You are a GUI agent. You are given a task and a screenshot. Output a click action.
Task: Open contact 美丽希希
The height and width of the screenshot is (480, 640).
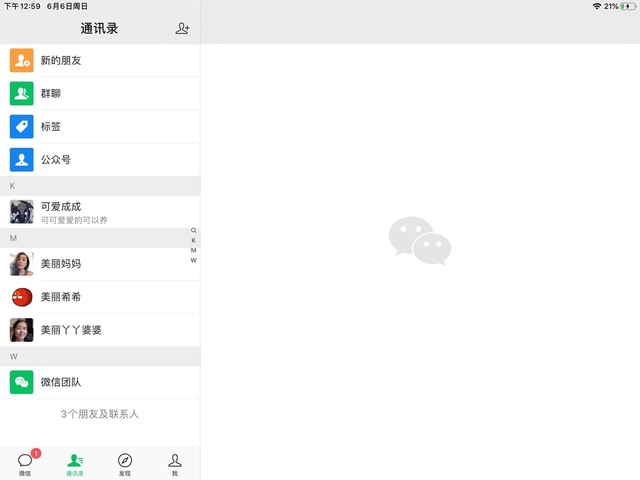pyautogui.click(x=100, y=297)
